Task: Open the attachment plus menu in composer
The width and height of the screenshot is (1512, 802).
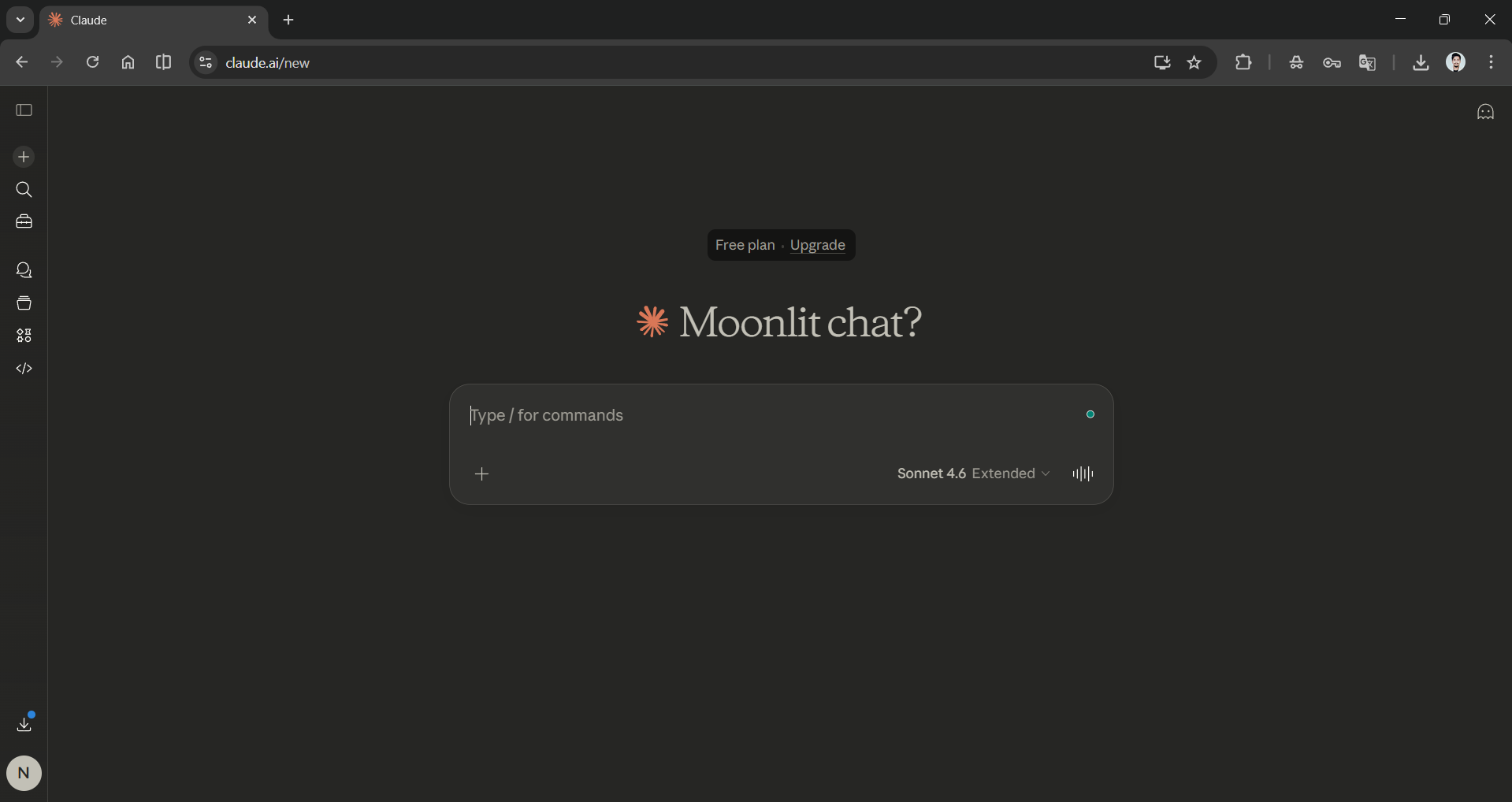Action: pyautogui.click(x=482, y=473)
